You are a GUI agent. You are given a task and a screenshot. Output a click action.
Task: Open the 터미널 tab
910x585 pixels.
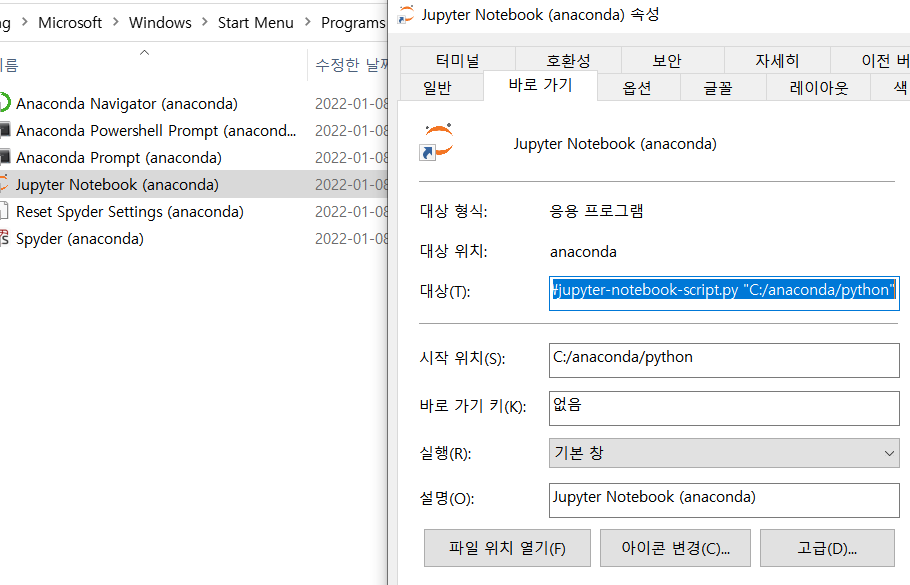pos(458,60)
